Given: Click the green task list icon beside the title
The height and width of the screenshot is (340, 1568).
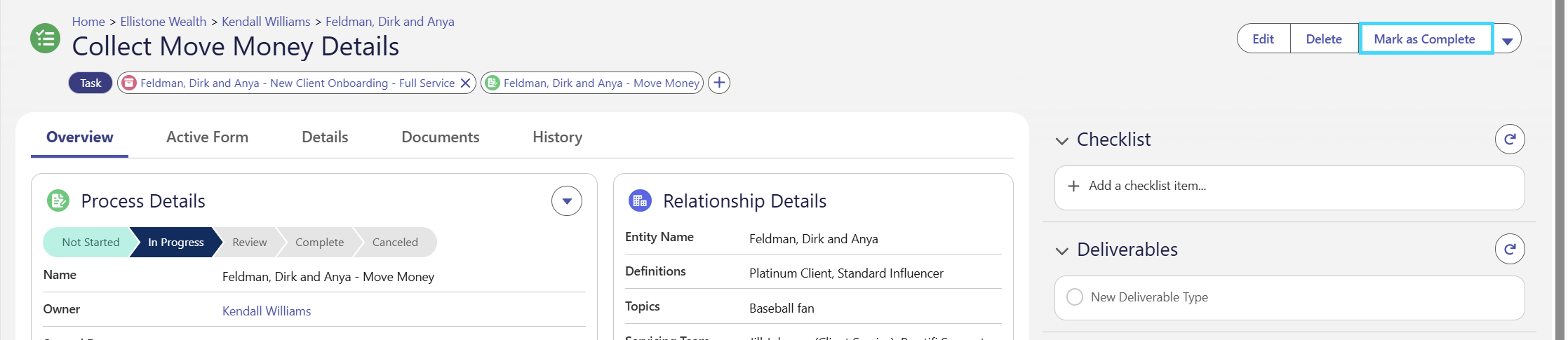Looking at the screenshot, I should click(46, 38).
